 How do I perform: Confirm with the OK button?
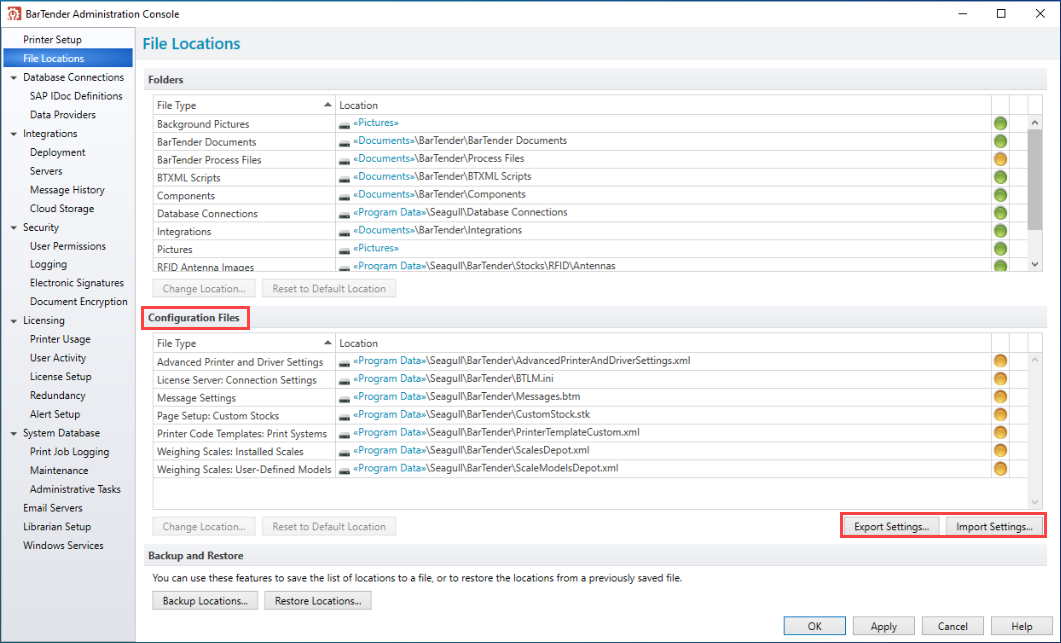pyautogui.click(x=815, y=626)
